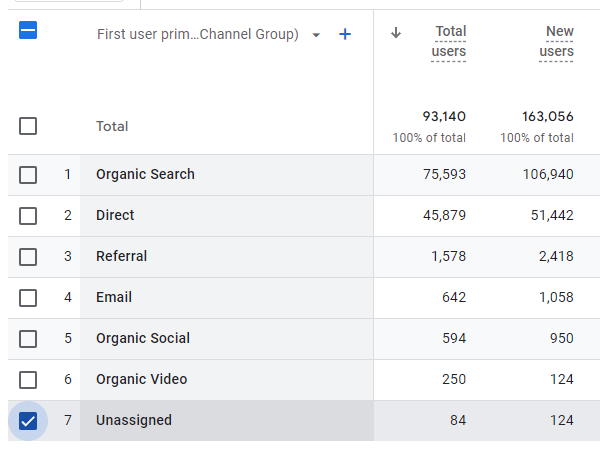Click the Referral channel name
This screenshot has height=451, width=600.
[x=121, y=257]
